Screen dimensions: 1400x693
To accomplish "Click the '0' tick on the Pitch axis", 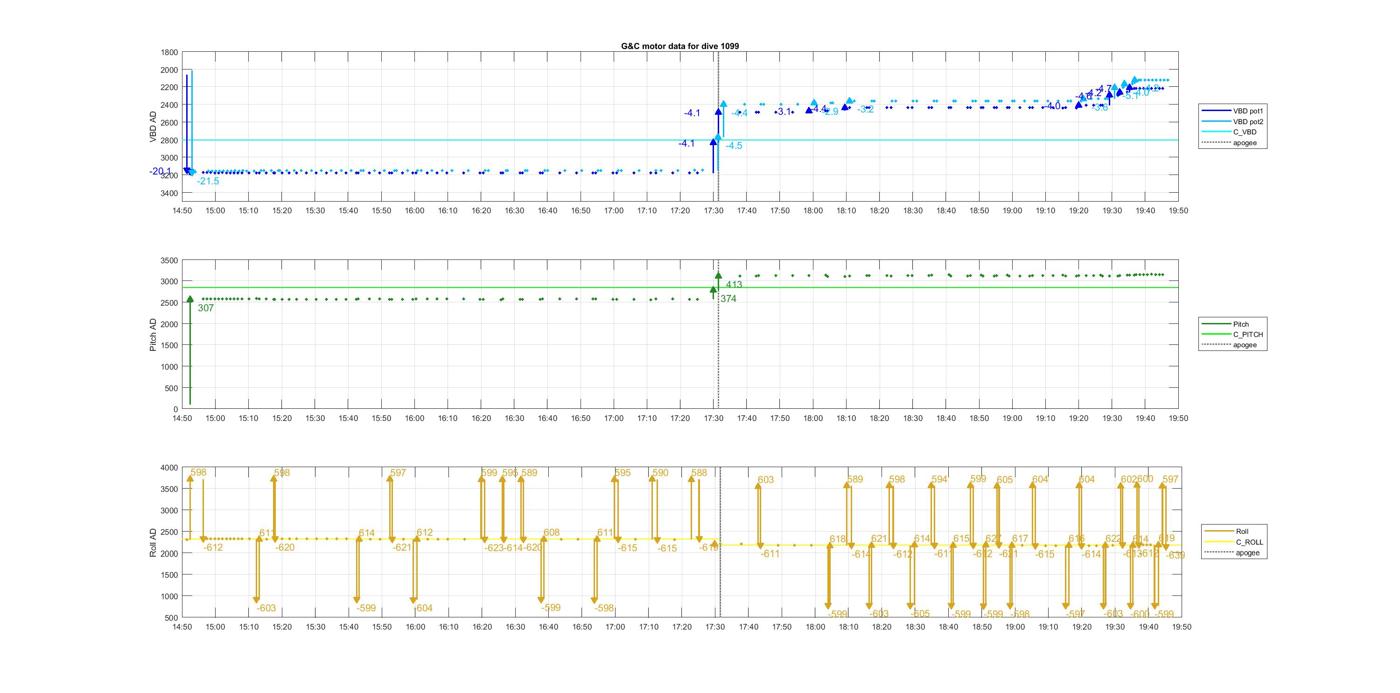I will (x=176, y=410).
